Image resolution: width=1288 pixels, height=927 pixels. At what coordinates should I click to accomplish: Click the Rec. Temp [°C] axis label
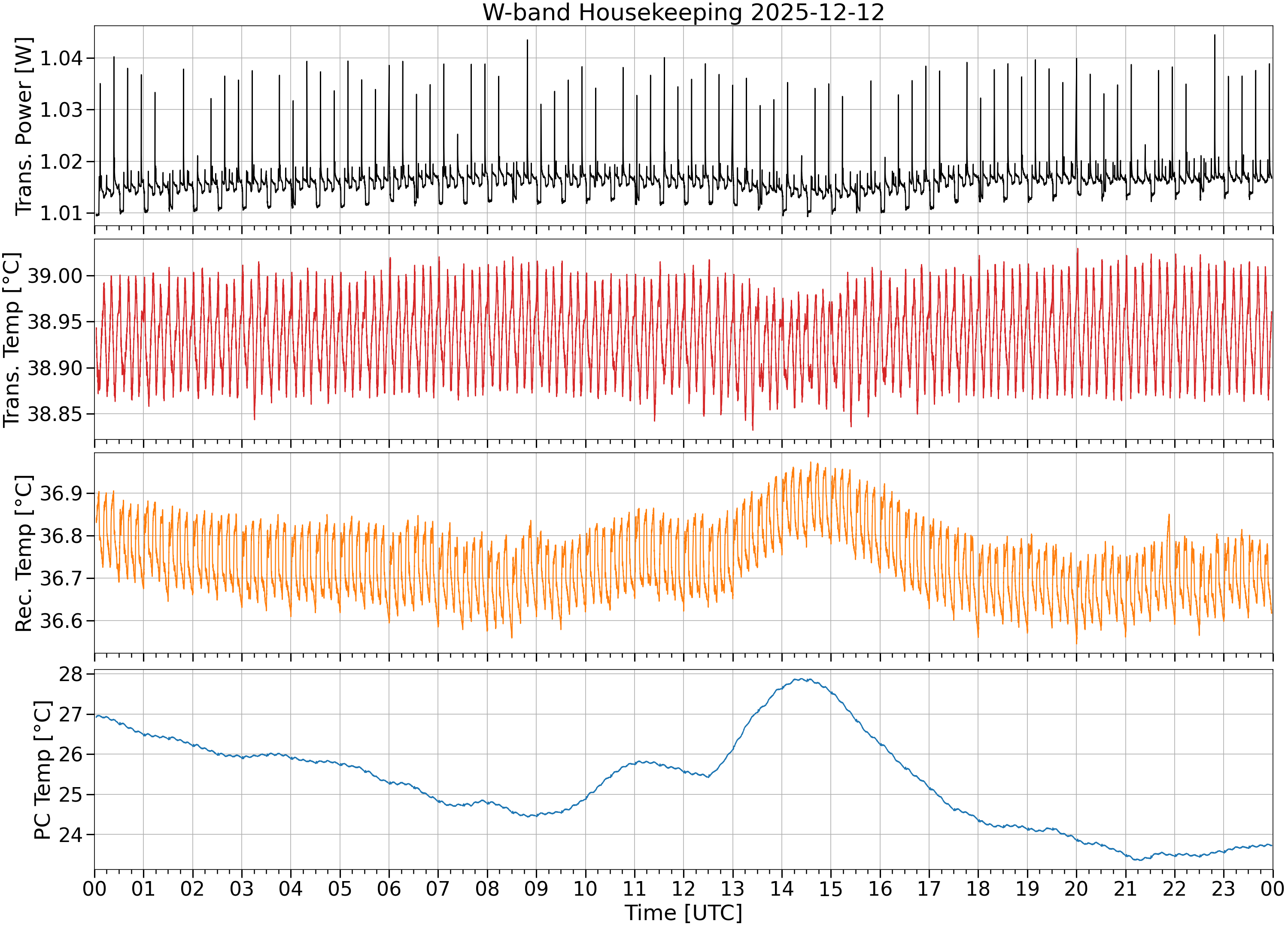[24, 554]
